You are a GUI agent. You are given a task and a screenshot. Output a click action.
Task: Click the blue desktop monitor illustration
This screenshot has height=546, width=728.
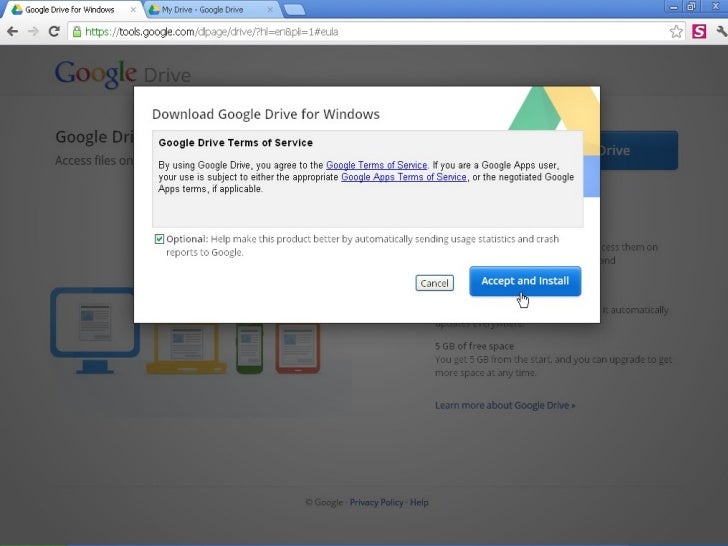[x=93, y=331]
